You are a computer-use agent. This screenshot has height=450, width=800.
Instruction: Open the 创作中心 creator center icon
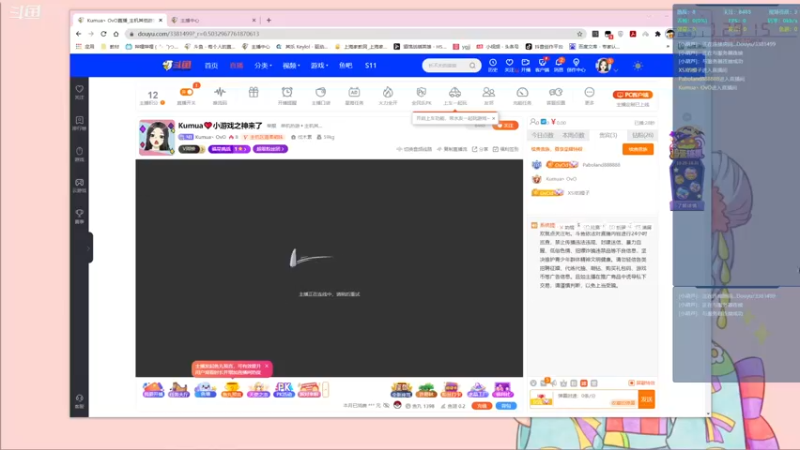(576, 65)
